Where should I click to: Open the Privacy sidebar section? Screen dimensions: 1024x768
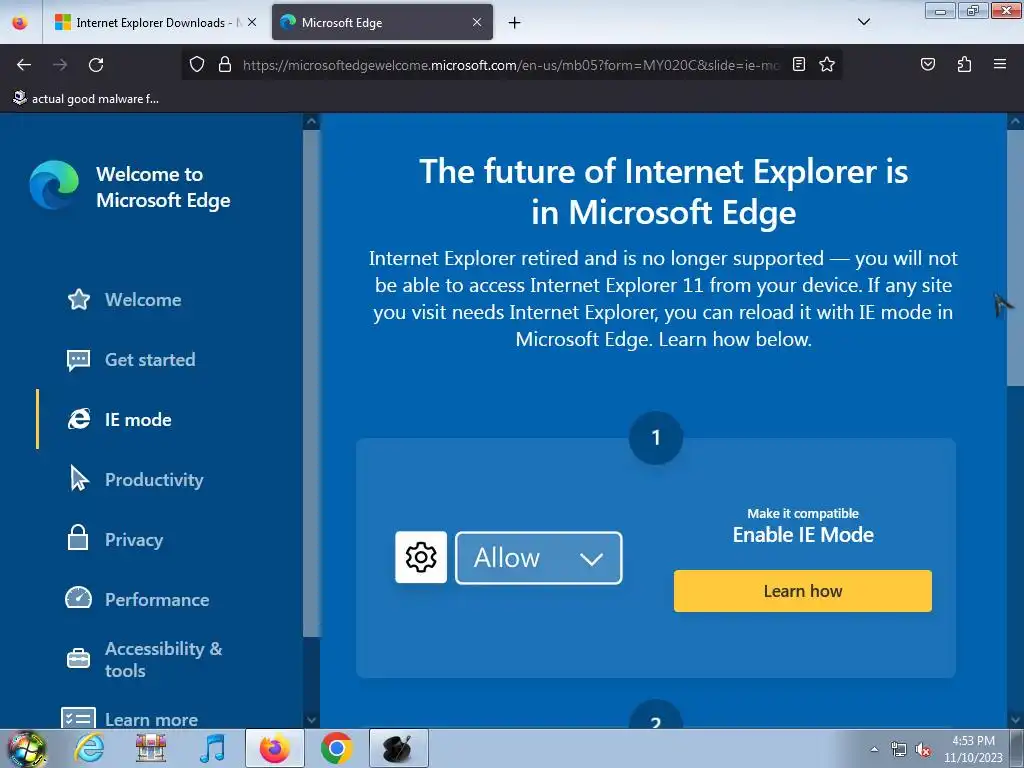coord(134,540)
